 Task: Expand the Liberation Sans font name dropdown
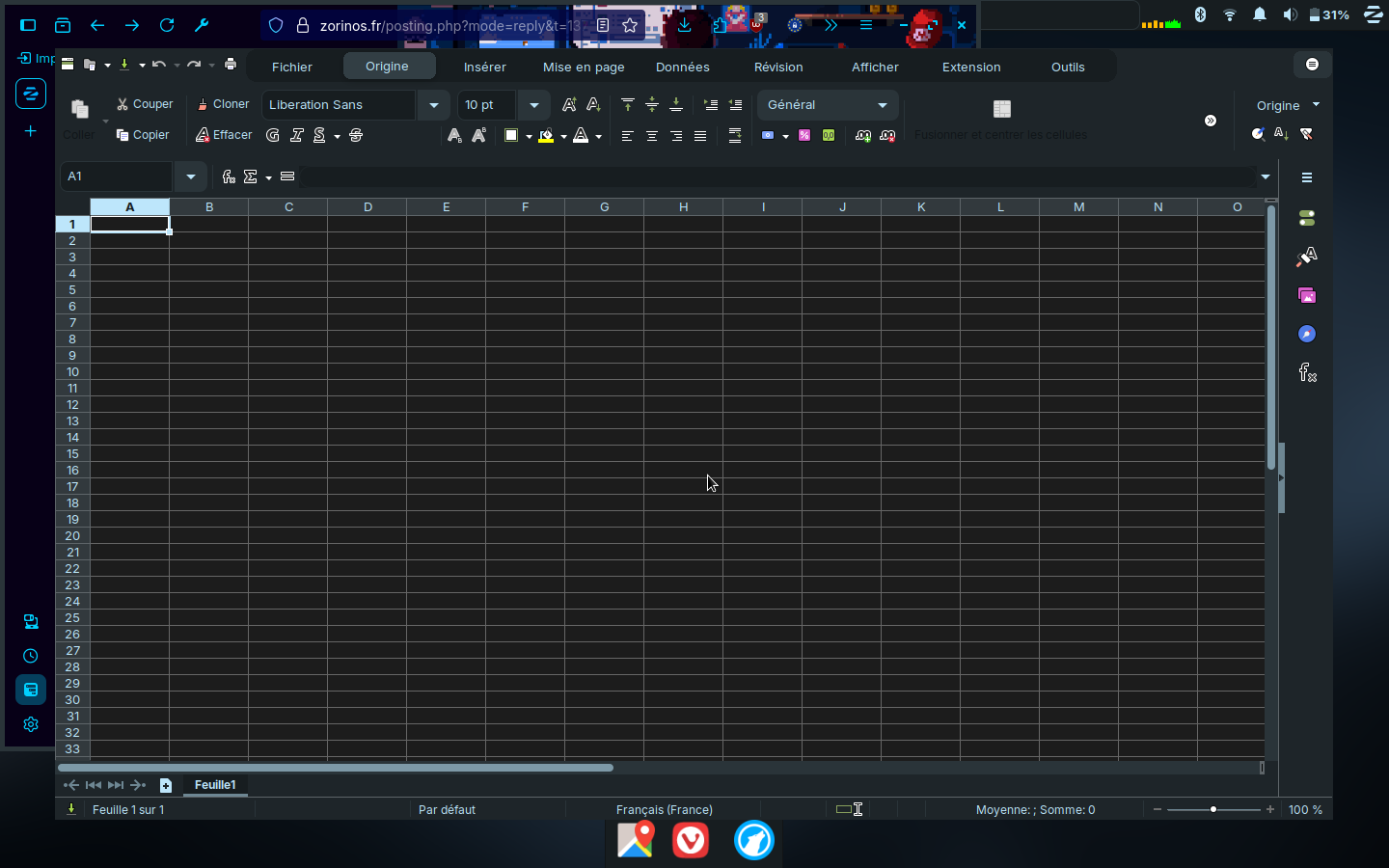(434, 105)
